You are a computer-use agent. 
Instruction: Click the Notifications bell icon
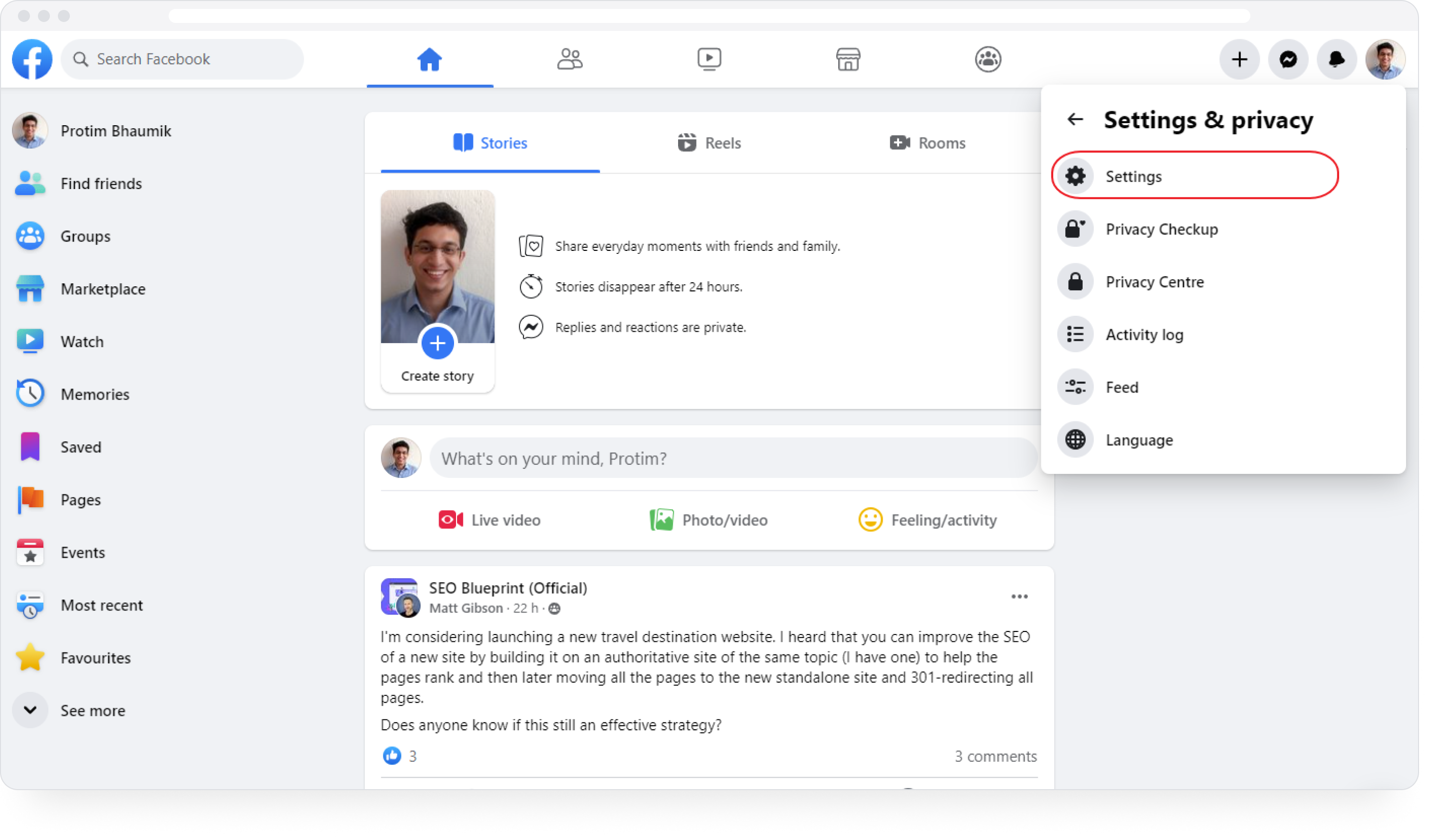pos(1338,59)
